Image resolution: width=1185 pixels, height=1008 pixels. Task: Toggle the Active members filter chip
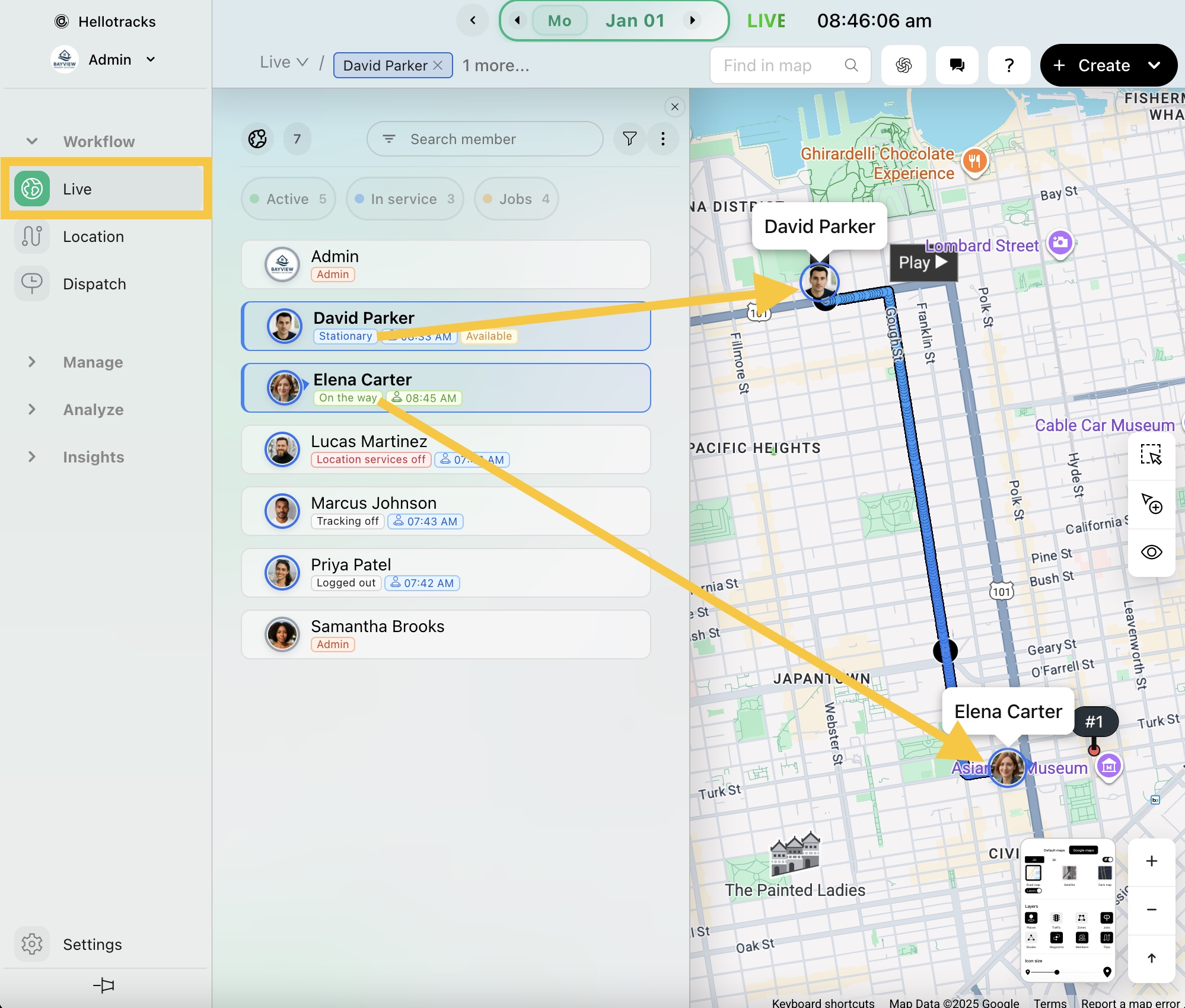288,199
